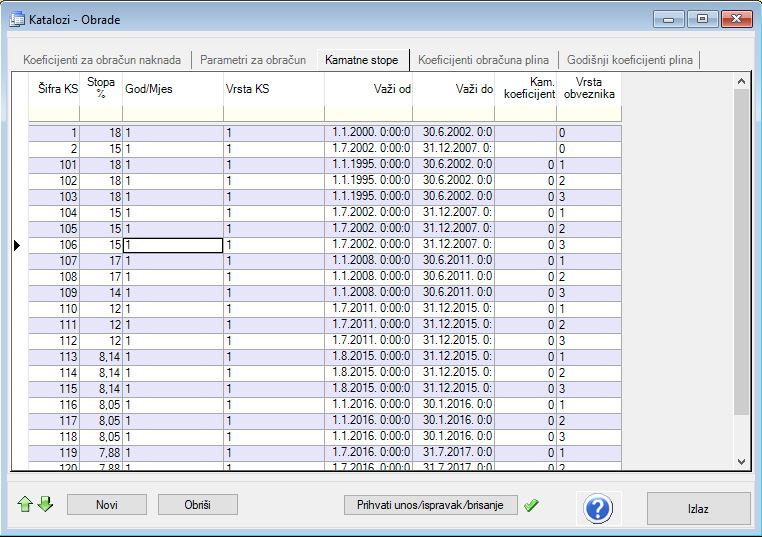Click the Vrijedi od column header 'Važi od'
The width and height of the screenshot is (762, 537).
369,89
